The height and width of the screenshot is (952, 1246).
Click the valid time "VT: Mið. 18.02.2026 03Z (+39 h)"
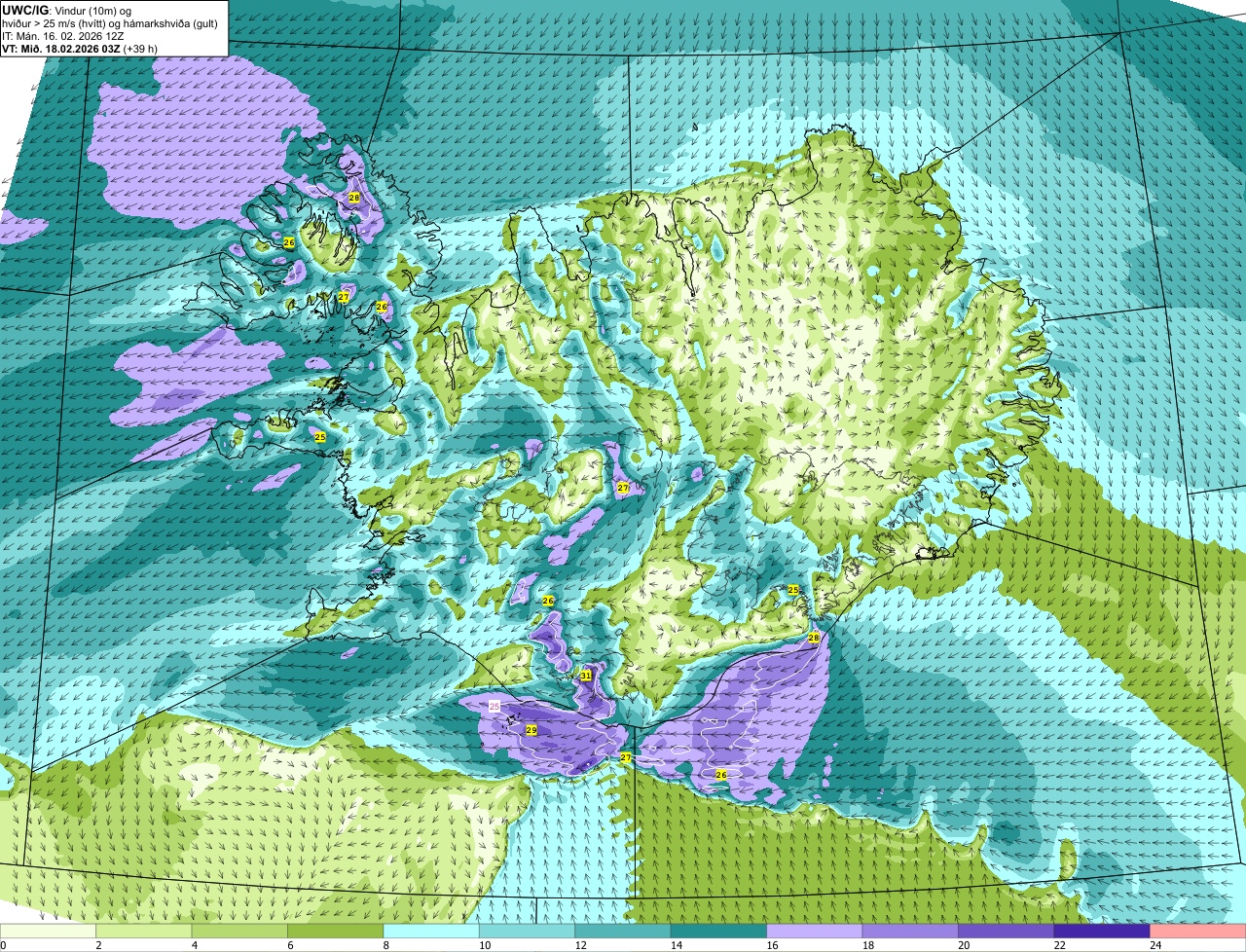click(80, 49)
